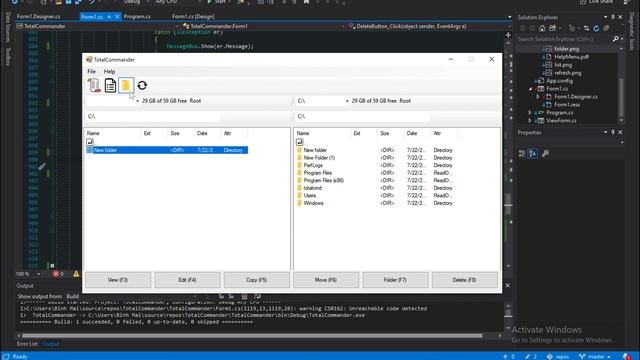Viewport: 640px width, 360px height.
Task: Click the left panel C:\ path field
Action: pyautogui.click(x=153, y=117)
